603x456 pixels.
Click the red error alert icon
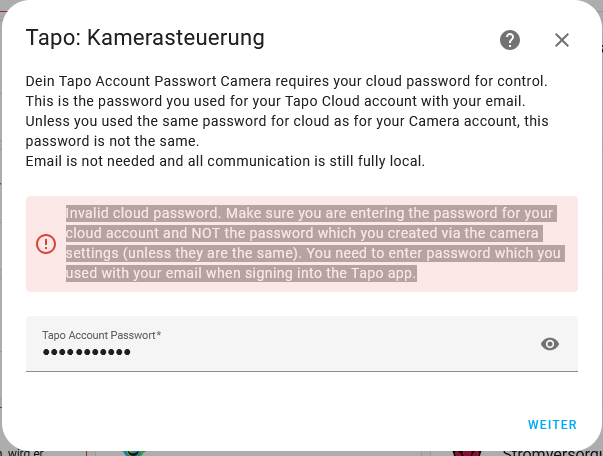pos(46,244)
